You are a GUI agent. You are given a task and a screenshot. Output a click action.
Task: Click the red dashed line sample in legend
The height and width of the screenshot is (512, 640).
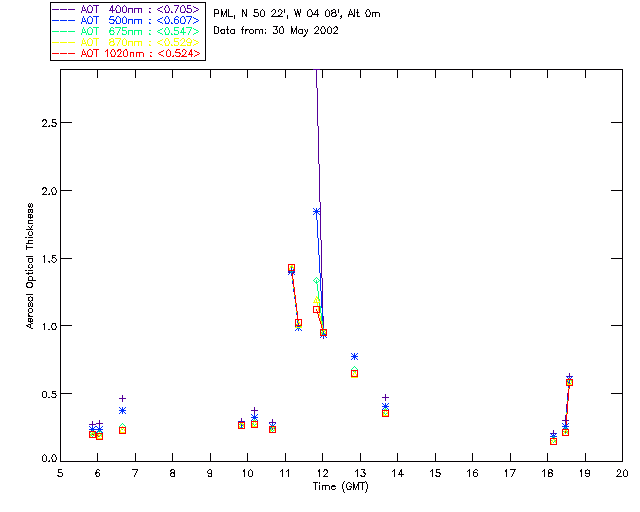point(64,53)
